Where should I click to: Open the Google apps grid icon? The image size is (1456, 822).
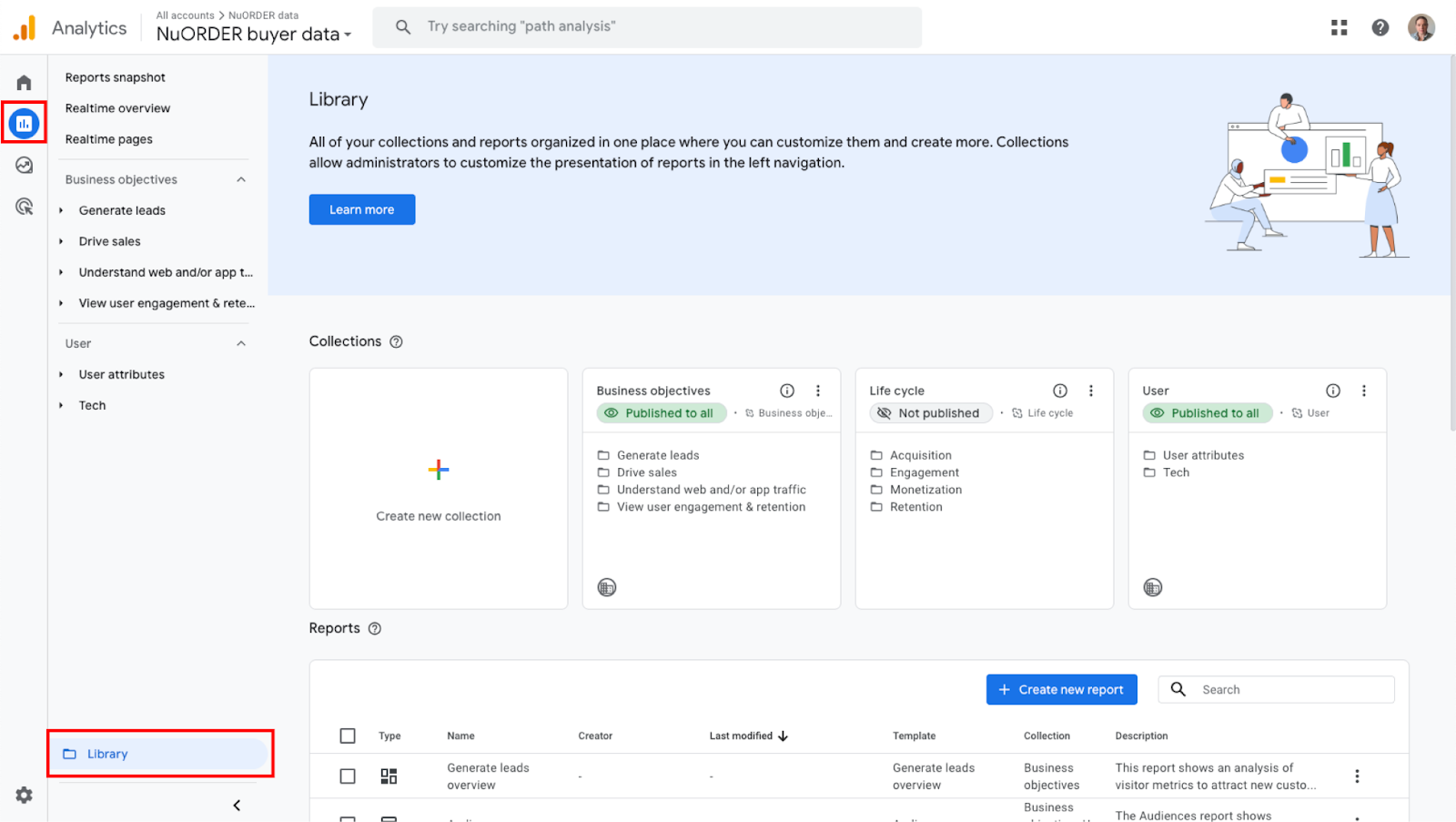click(x=1339, y=27)
